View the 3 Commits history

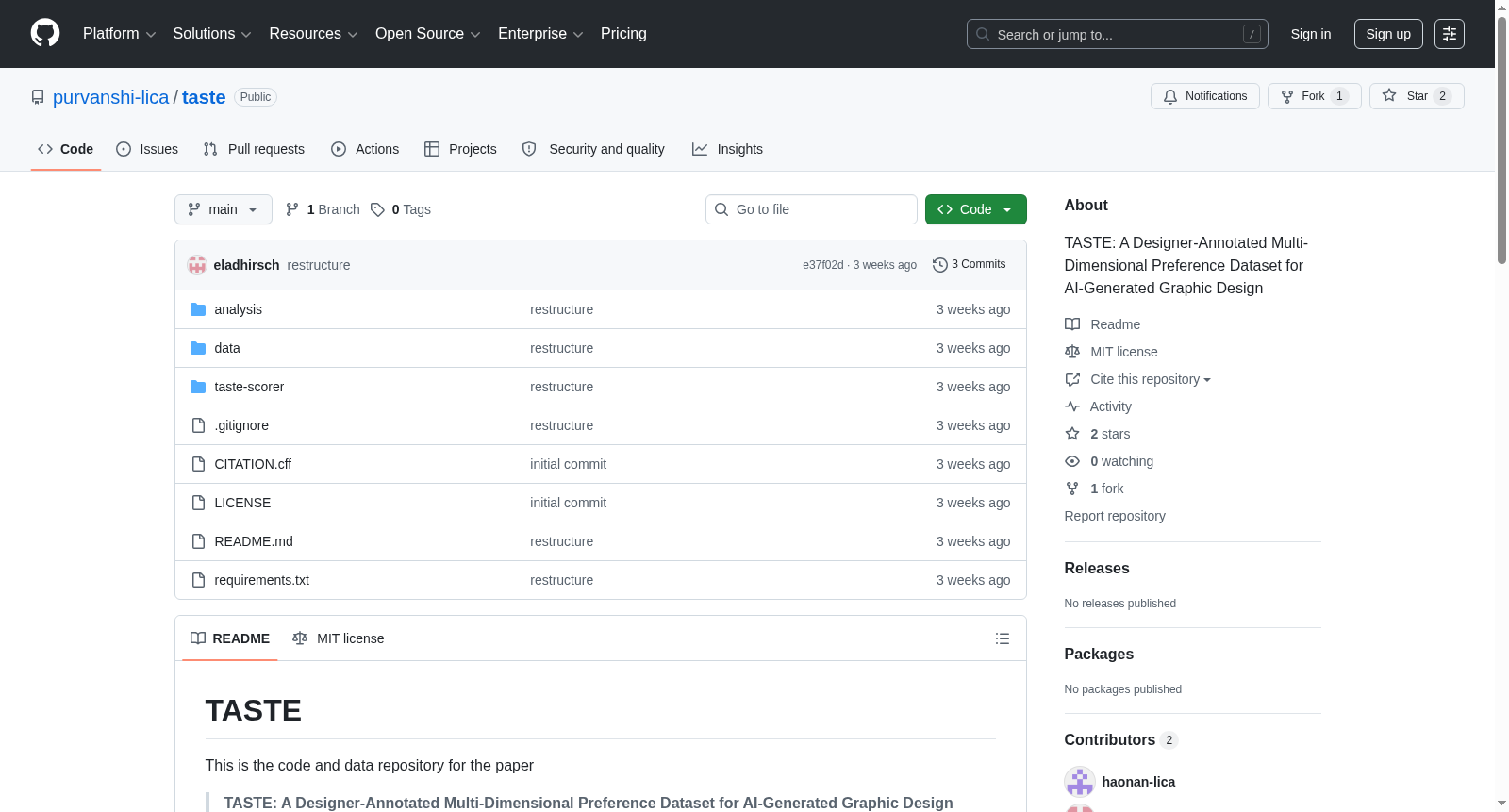point(970,264)
